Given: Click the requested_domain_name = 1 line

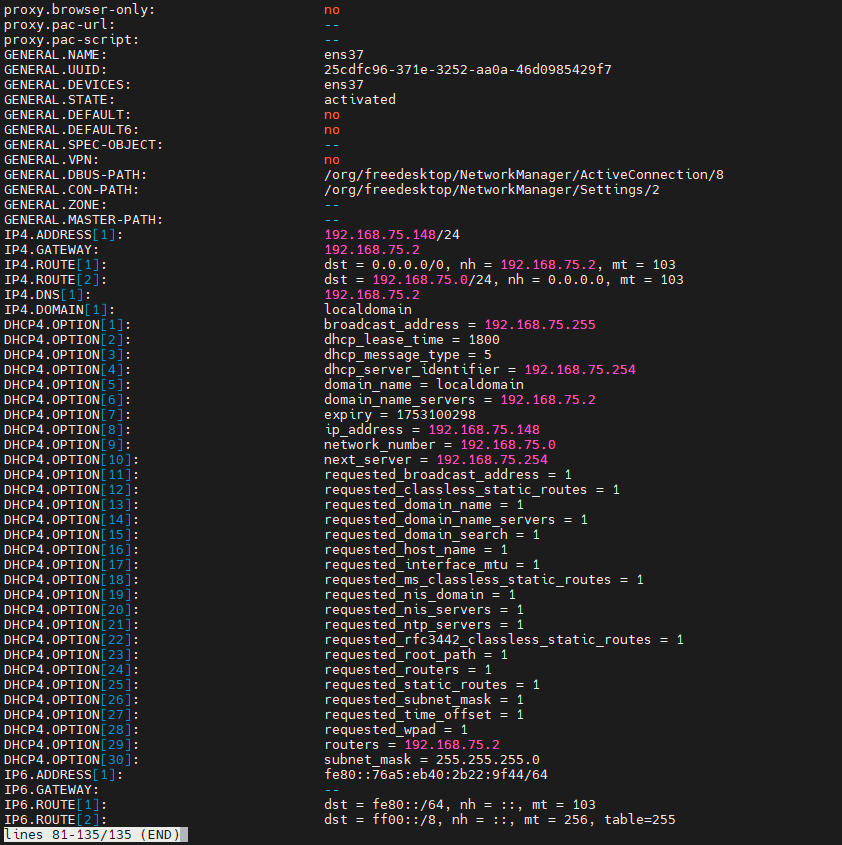Looking at the screenshot, I should pyautogui.click(x=424, y=504).
